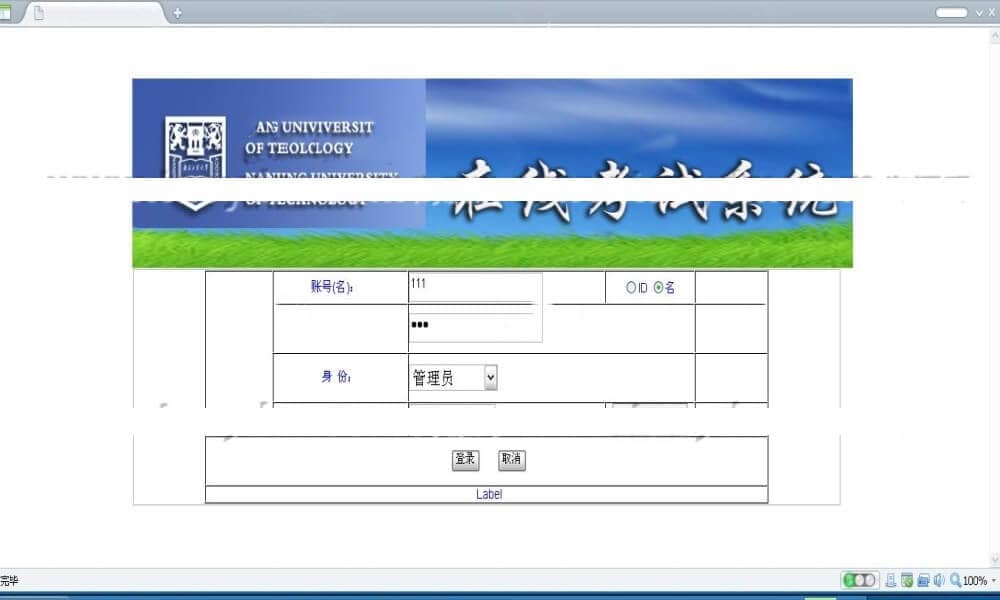Select the 名 radio option

[658, 288]
